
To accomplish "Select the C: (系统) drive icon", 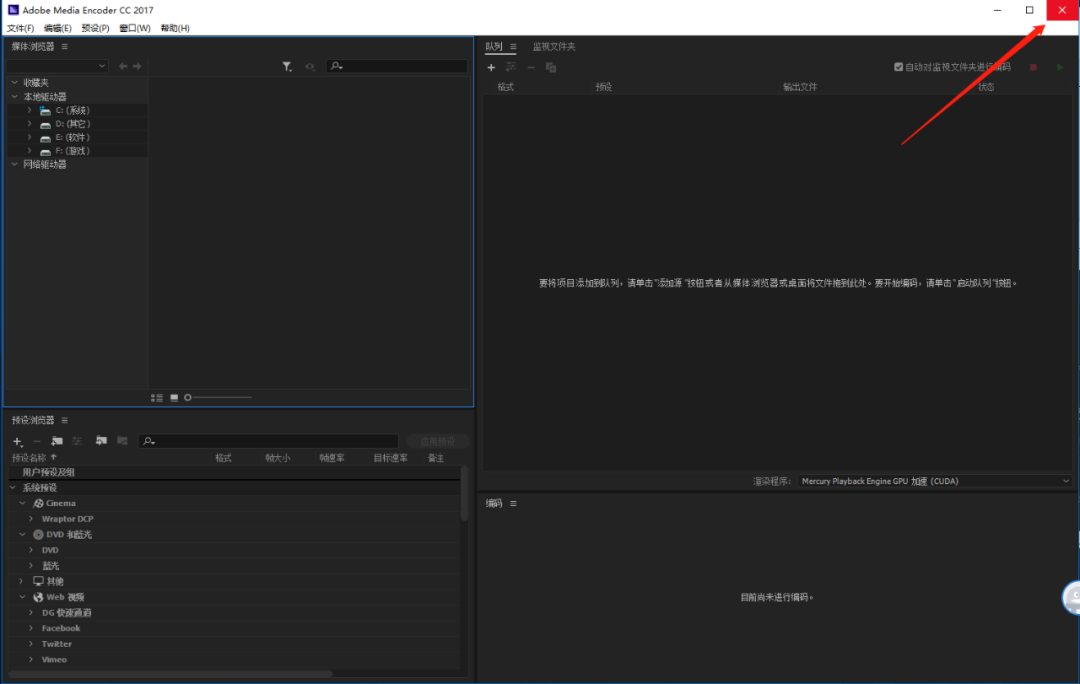I will (45, 110).
